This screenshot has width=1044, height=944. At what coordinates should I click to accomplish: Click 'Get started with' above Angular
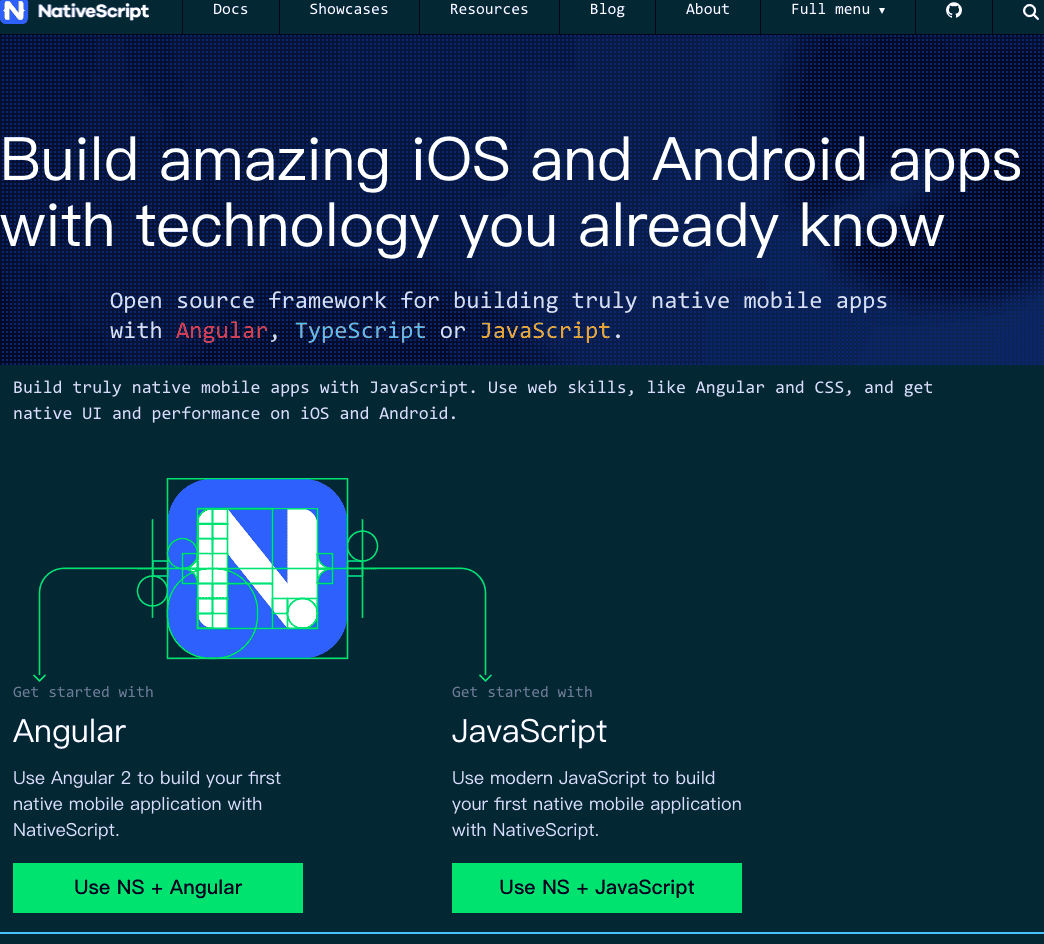[x=83, y=692]
